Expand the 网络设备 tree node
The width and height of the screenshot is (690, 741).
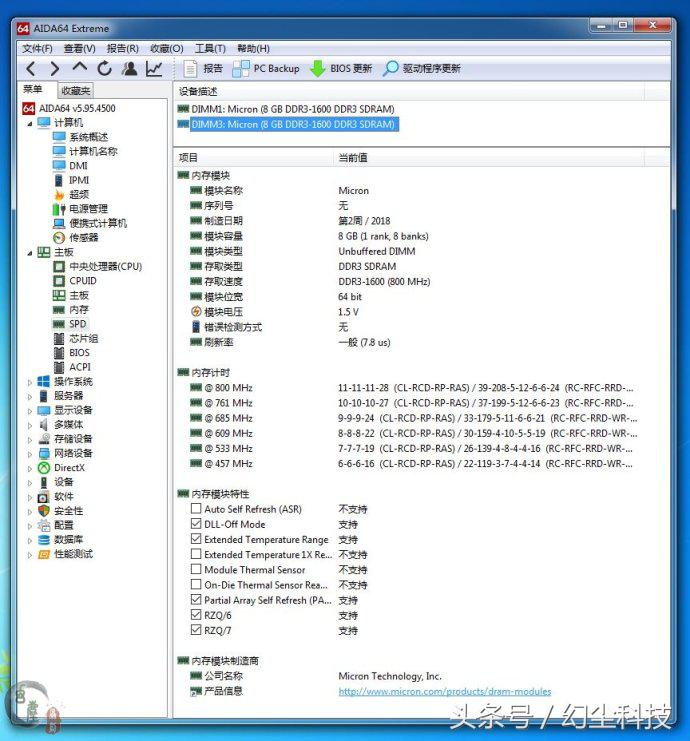coord(30,454)
